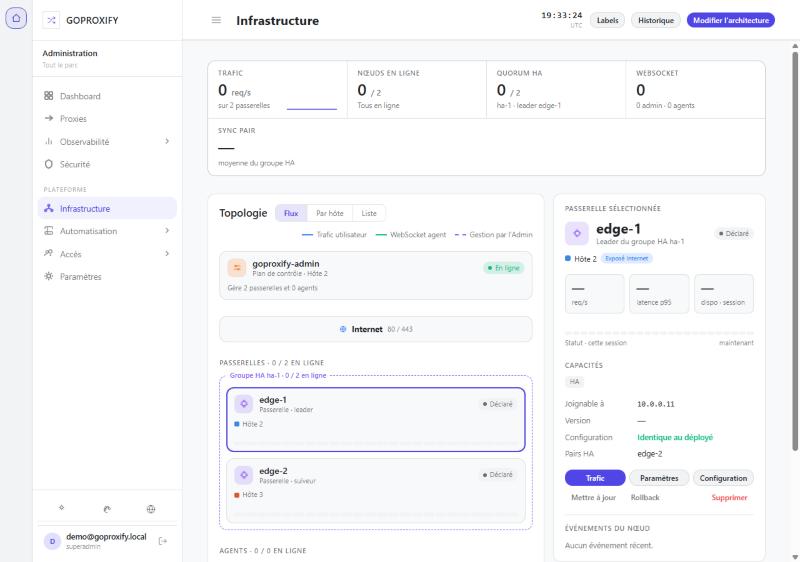Click the globe language icon
Viewport: 800px width, 562px height.
(x=151, y=508)
